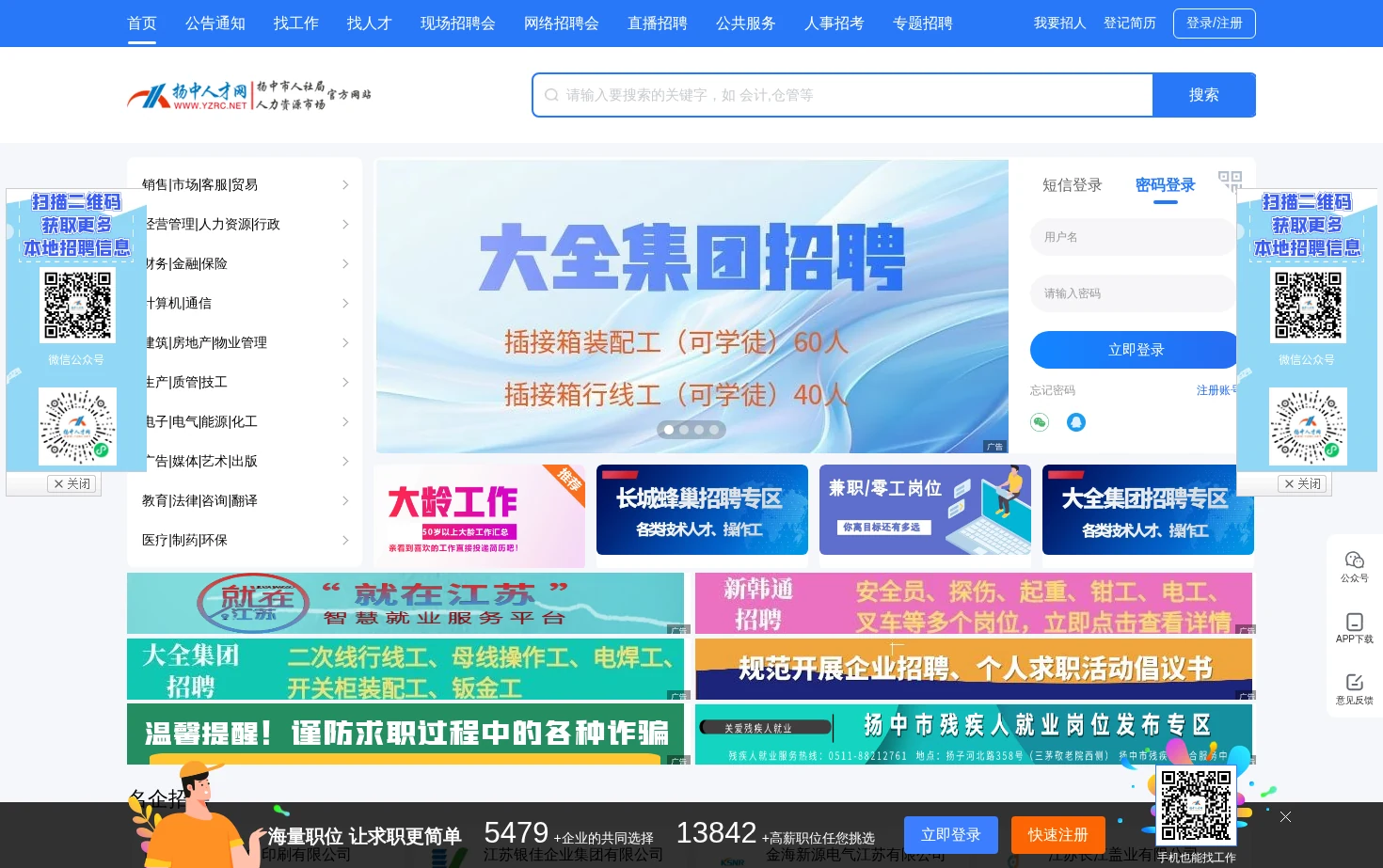This screenshot has width=1383, height=868.
Task: Click 登记简历 link
Action: tap(1130, 24)
